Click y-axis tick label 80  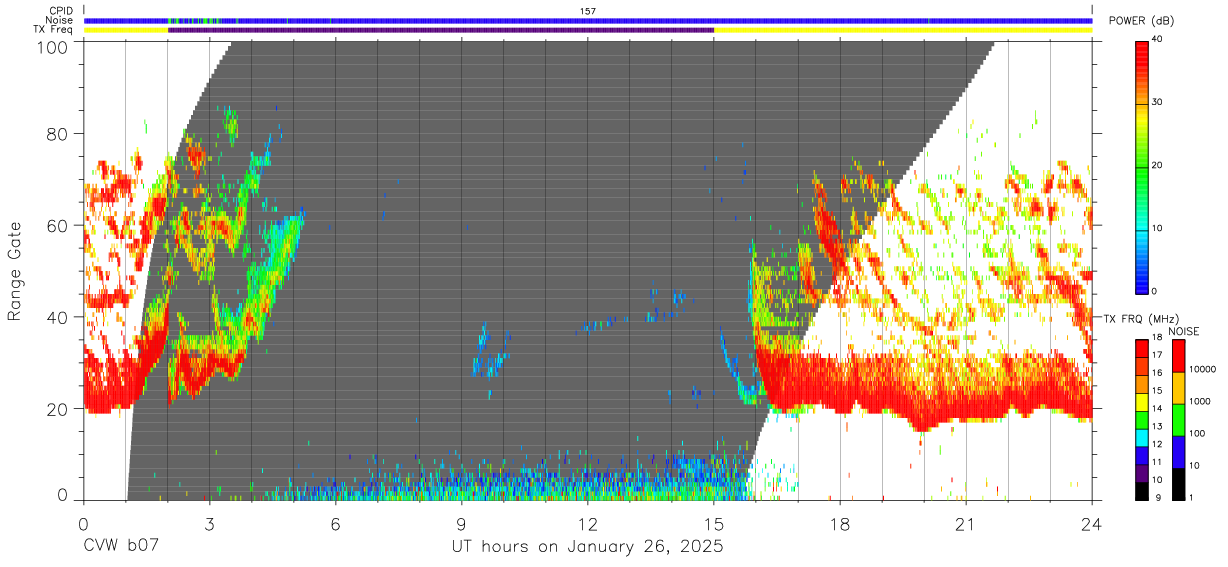click(x=59, y=134)
